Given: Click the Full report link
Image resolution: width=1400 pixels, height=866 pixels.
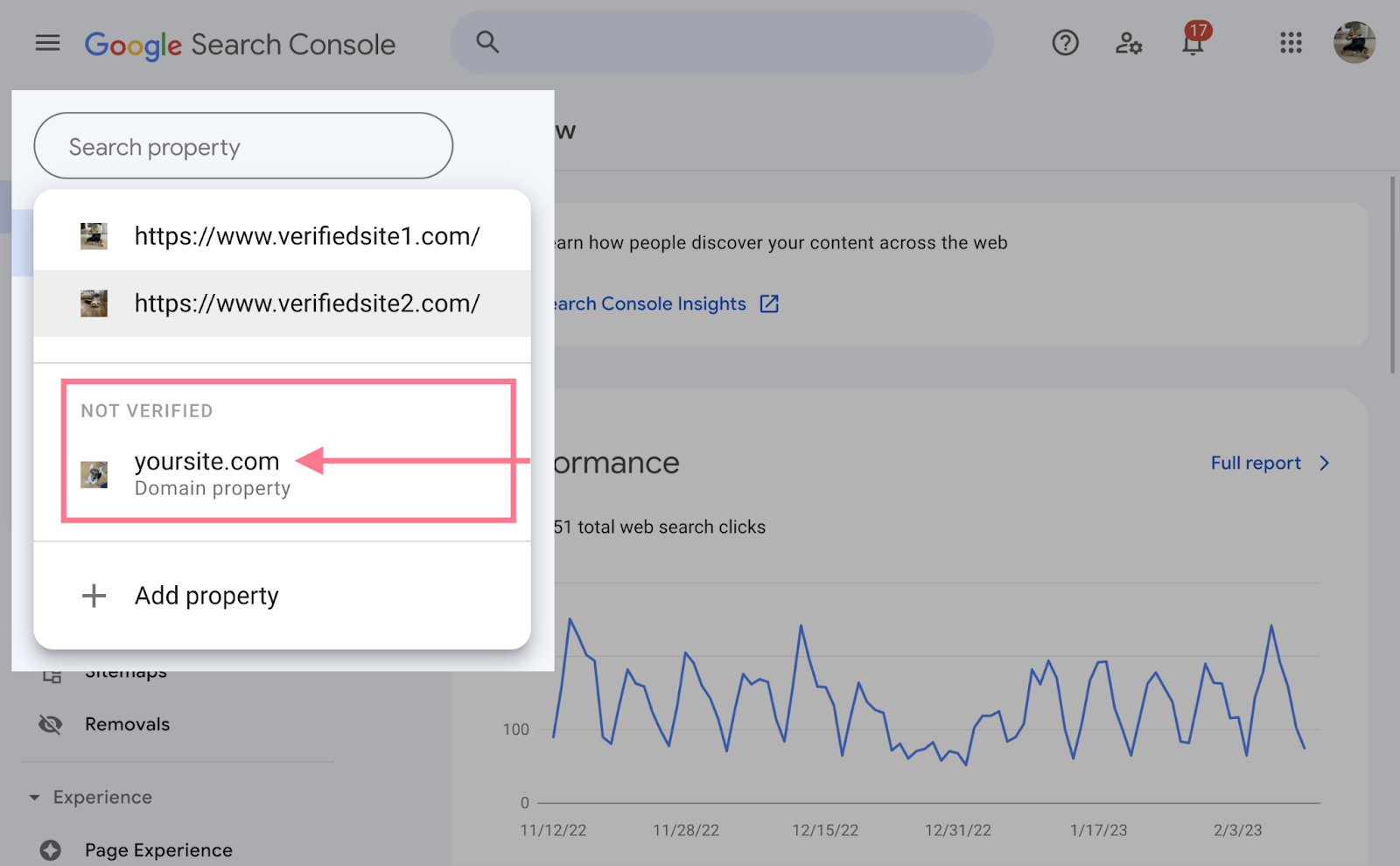Looking at the screenshot, I should click(x=1256, y=463).
